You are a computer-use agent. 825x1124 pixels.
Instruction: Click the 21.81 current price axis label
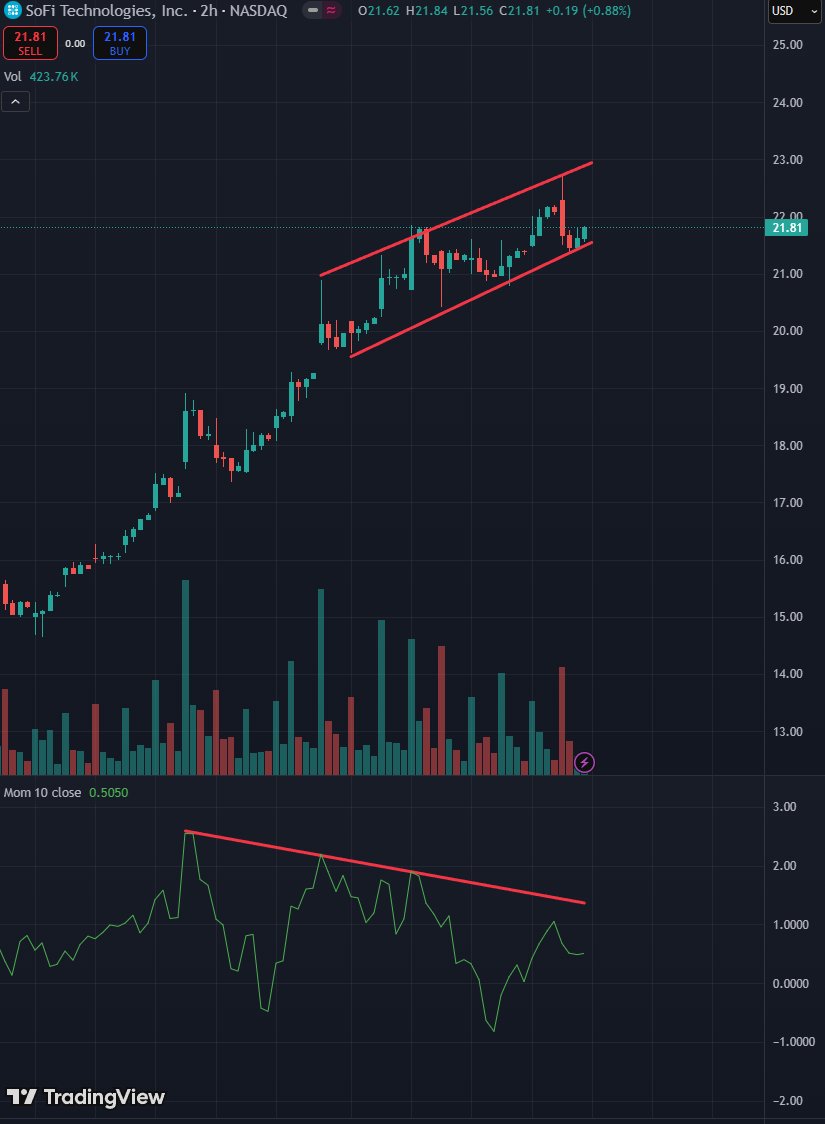786,228
